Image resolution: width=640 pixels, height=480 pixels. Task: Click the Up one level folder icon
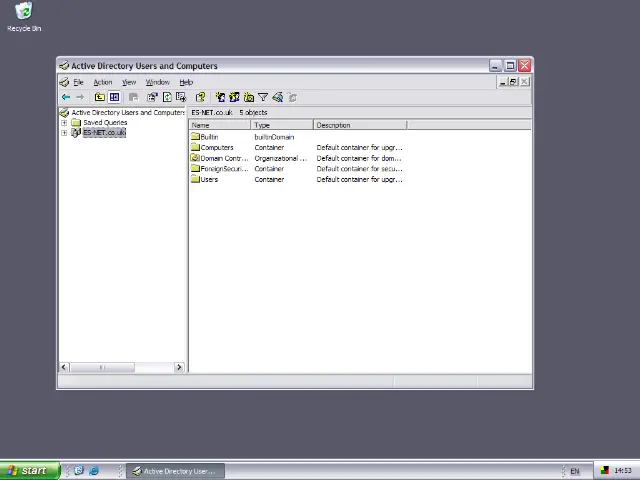click(x=100, y=97)
